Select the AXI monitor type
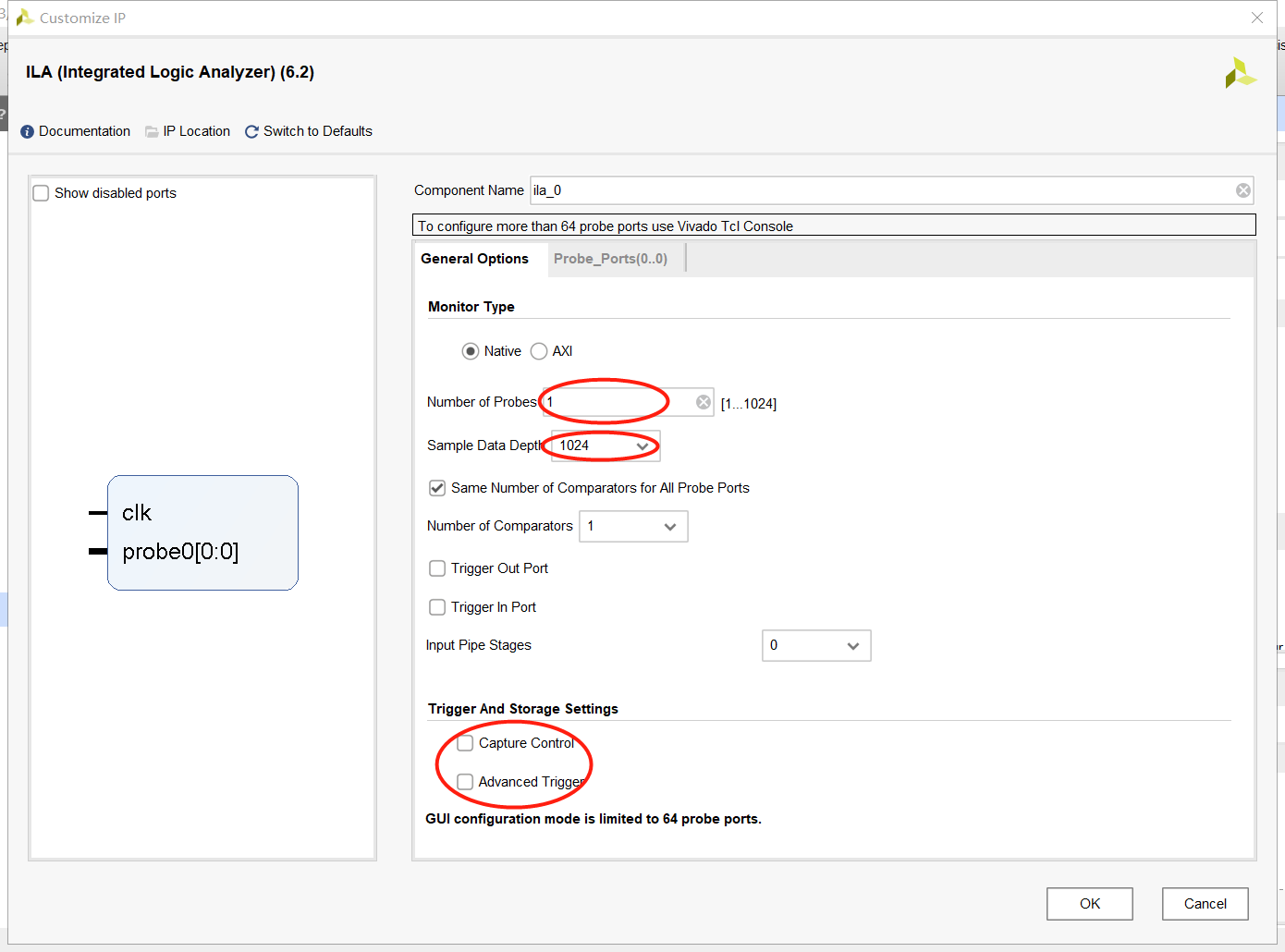Viewport: 1285px width, 952px height. click(x=539, y=351)
